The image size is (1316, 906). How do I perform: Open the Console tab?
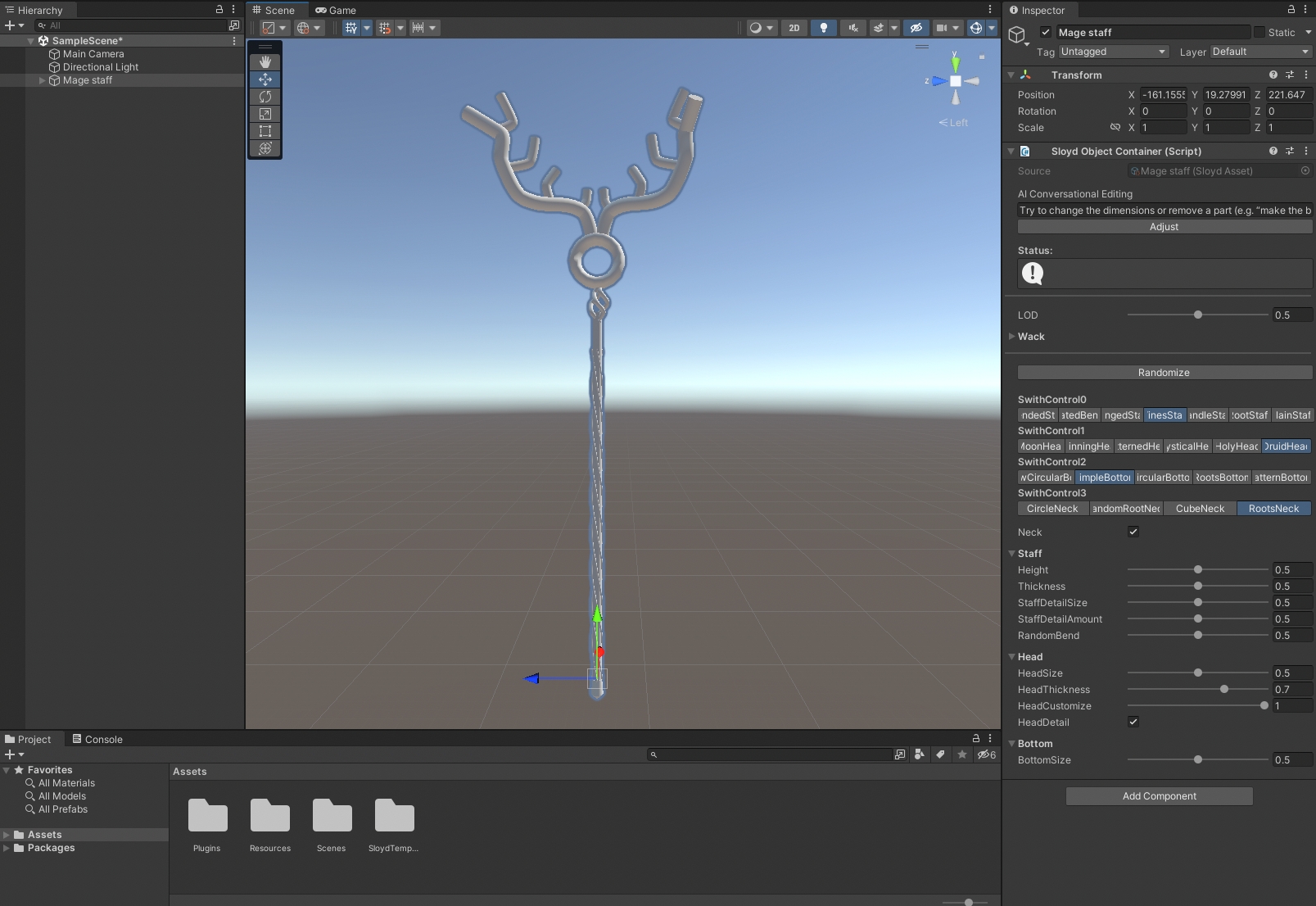tap(97, 739)
